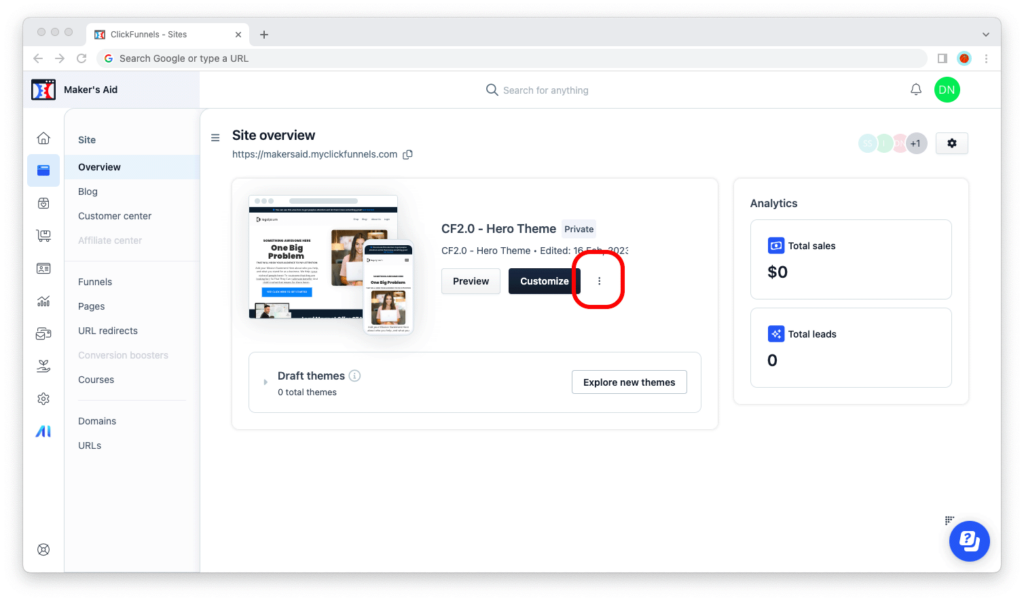The width and height of the screenshot is (1024, 601).
Task: Open the plant-in-hand icon in rail
Action: (44, 366)
